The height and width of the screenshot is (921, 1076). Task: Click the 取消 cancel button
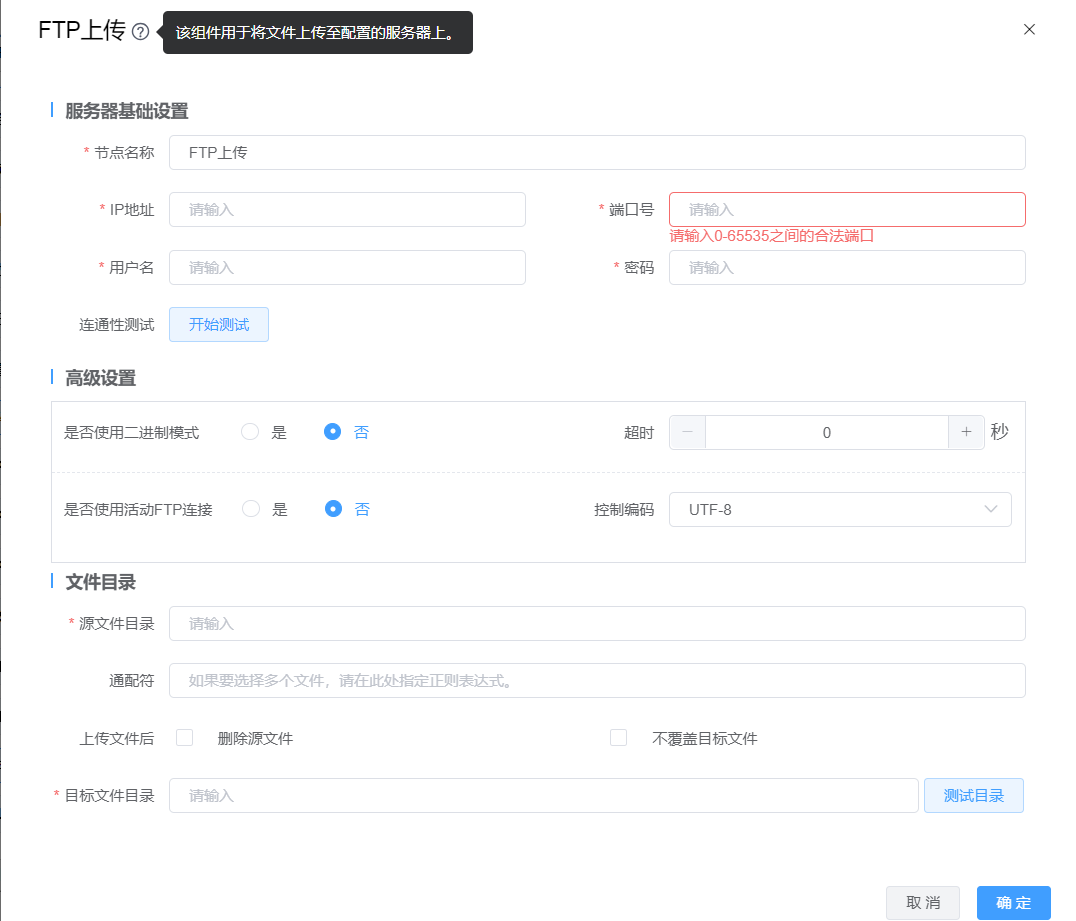pos(922,903)
